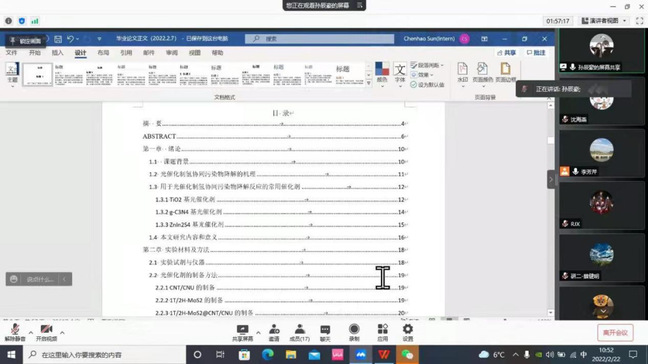The image size is (648, 364).
Task: Open the 主题 themes button
Action: pos(12,73)
